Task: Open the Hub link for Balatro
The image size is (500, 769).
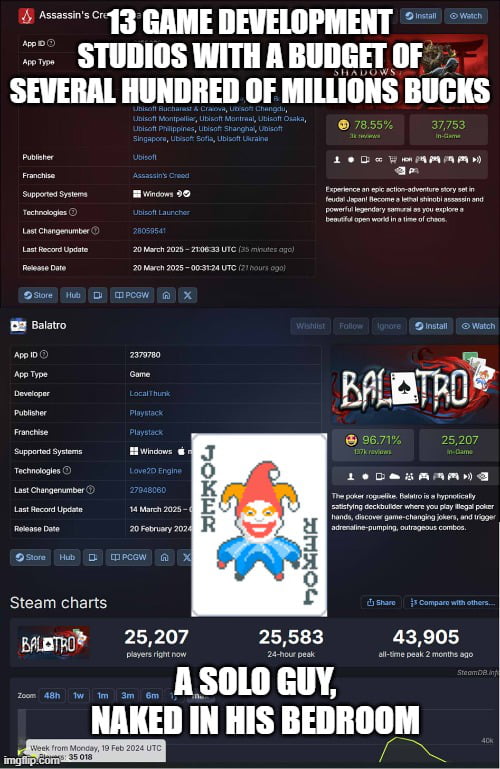Action: tap(67, 557)
